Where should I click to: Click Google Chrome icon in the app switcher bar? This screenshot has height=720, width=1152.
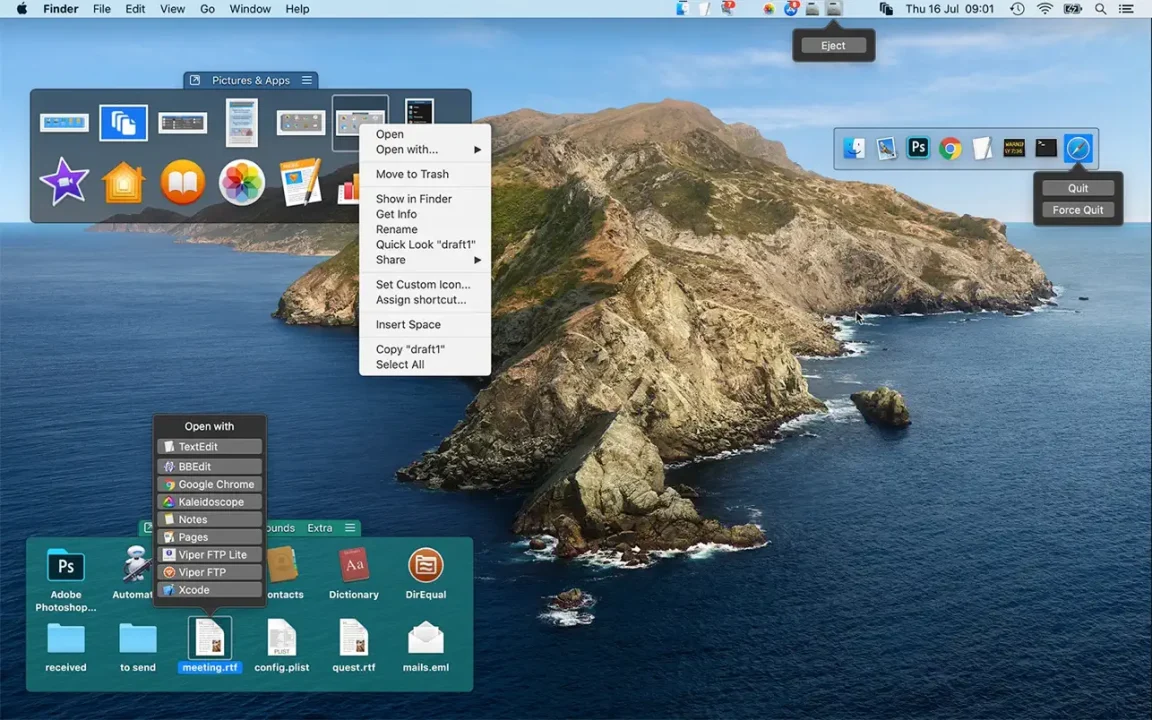pyautogui.click(x=950, y=149)
